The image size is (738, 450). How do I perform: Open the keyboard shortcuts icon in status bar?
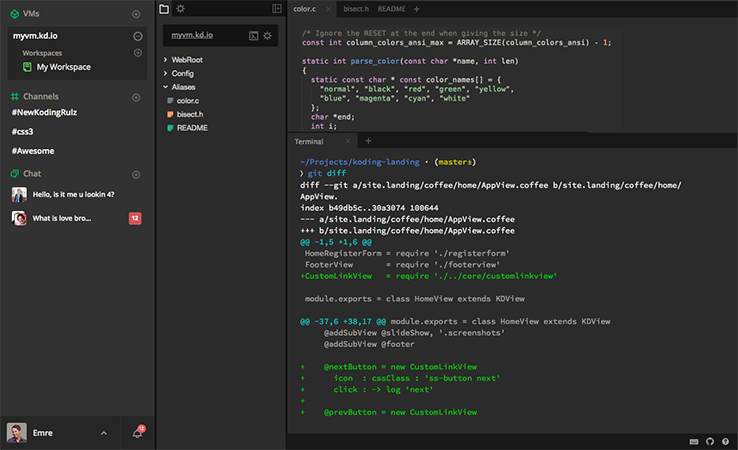tap(694, 440)
